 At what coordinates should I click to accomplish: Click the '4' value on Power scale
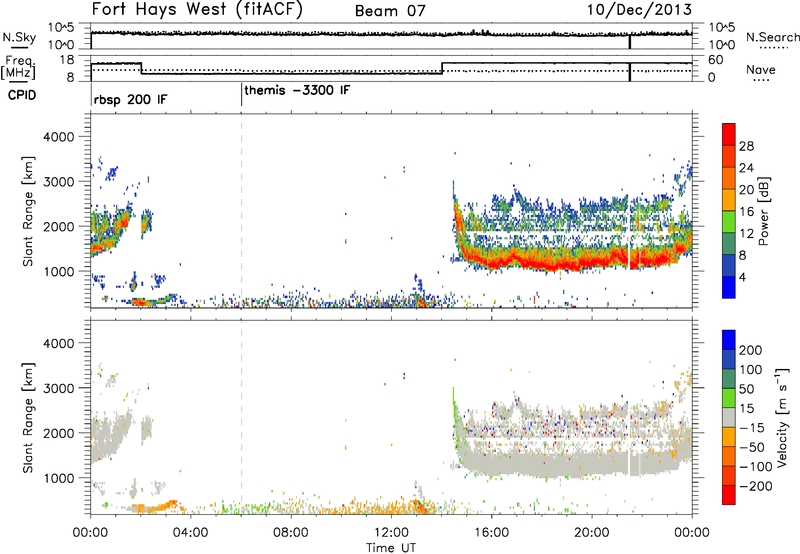tap(742, 277)
